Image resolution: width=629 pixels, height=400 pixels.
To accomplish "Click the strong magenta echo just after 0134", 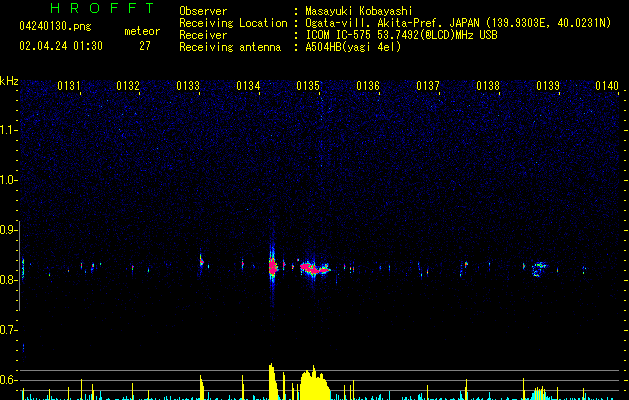I will click(x=273, y=267).
